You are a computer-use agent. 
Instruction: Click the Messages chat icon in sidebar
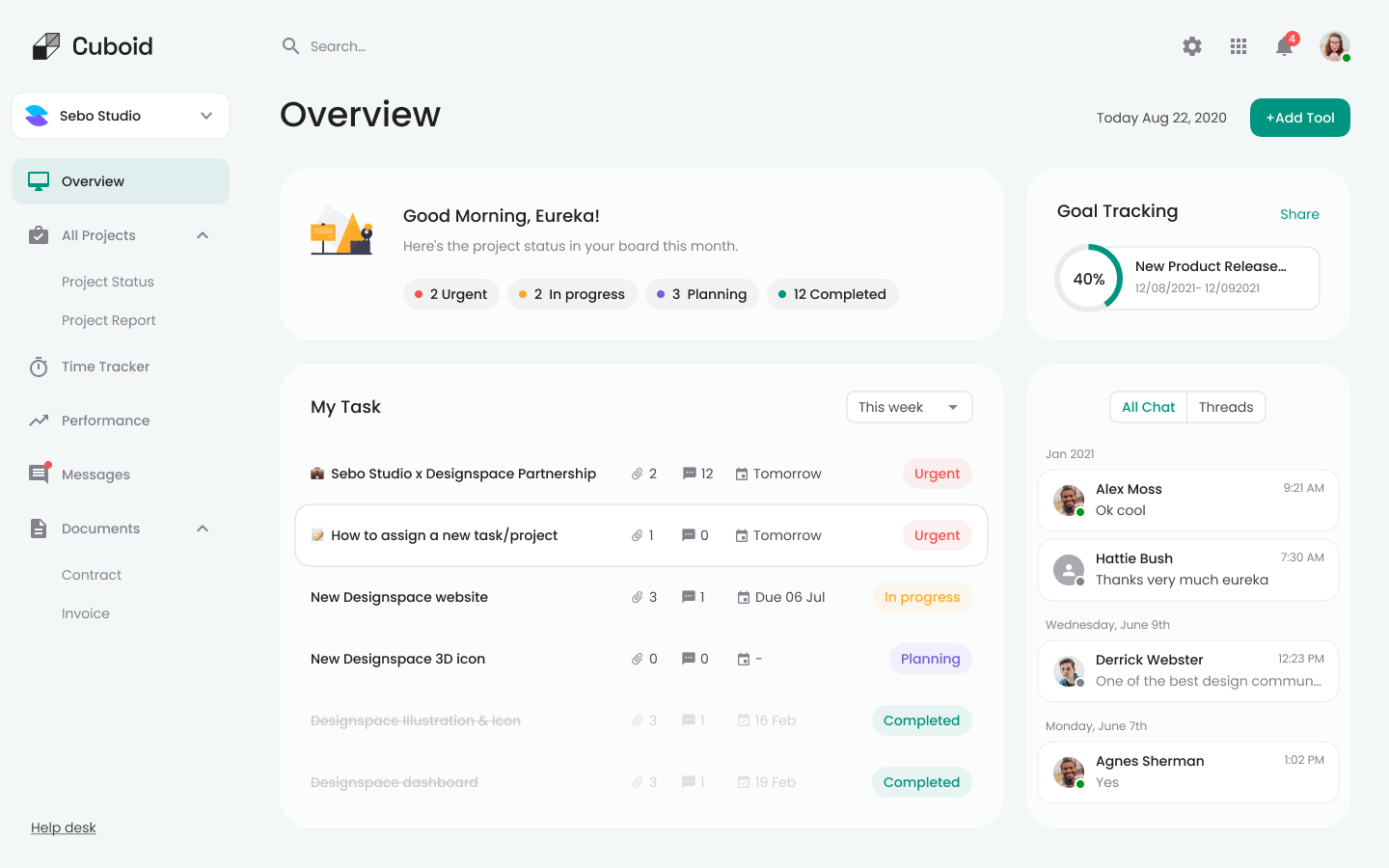[x=39, y=475]
